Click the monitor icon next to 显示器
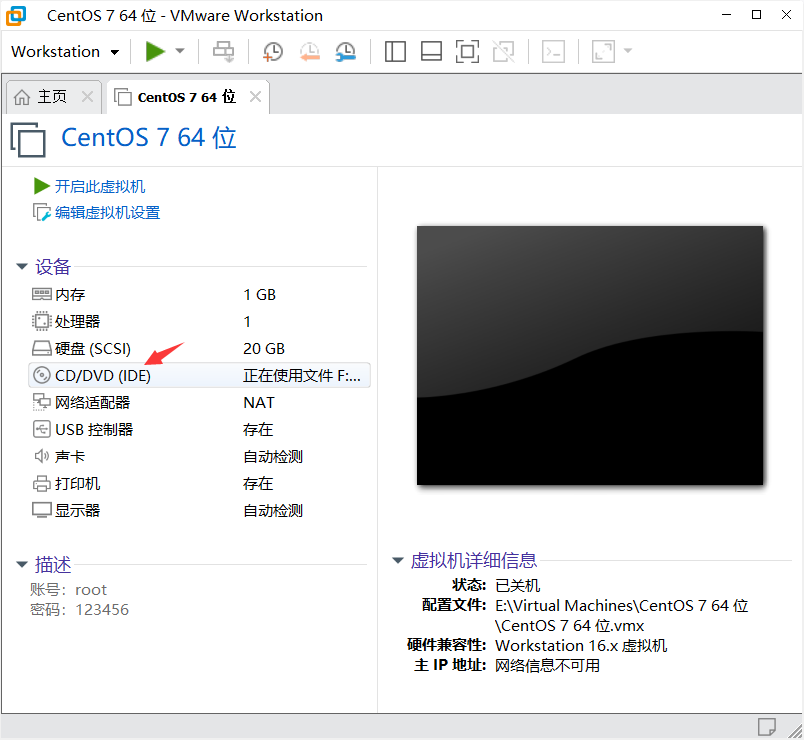Viewport: 804px width, 740px height. [42, 510]
